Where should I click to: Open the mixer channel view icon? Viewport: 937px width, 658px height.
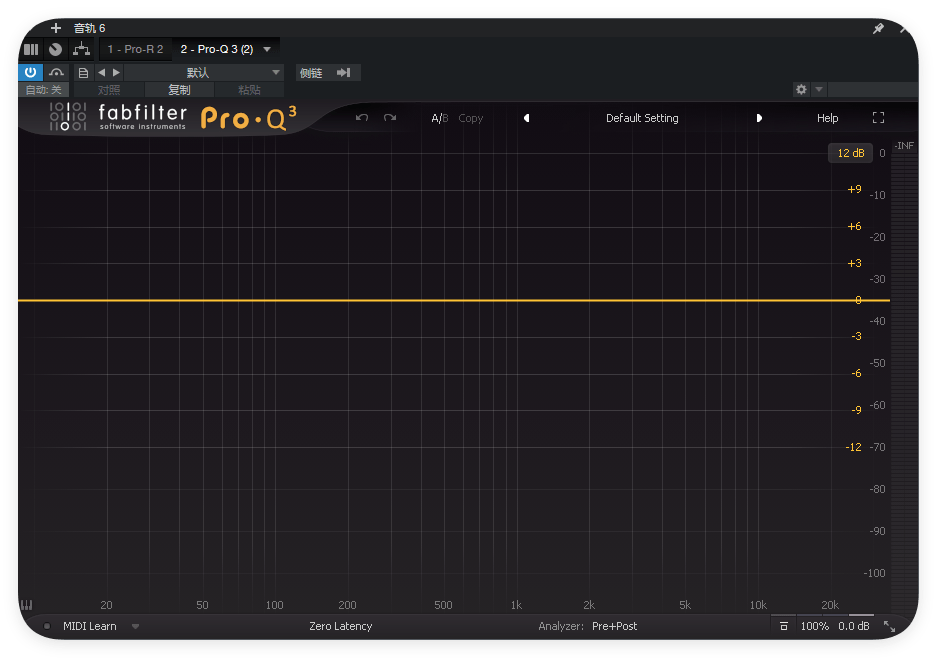pos(31,50)
